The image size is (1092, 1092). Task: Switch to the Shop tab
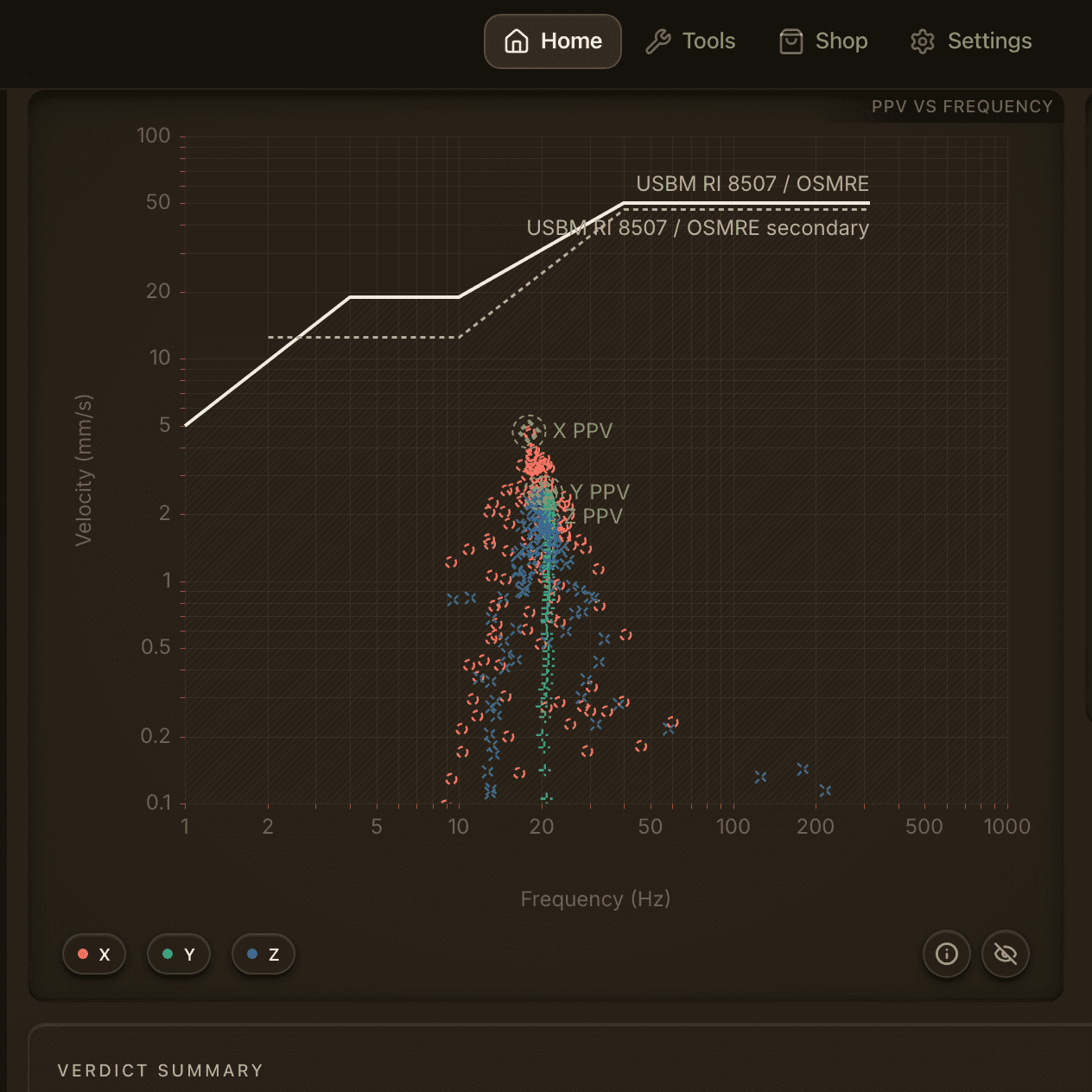[x=824, y=41]
